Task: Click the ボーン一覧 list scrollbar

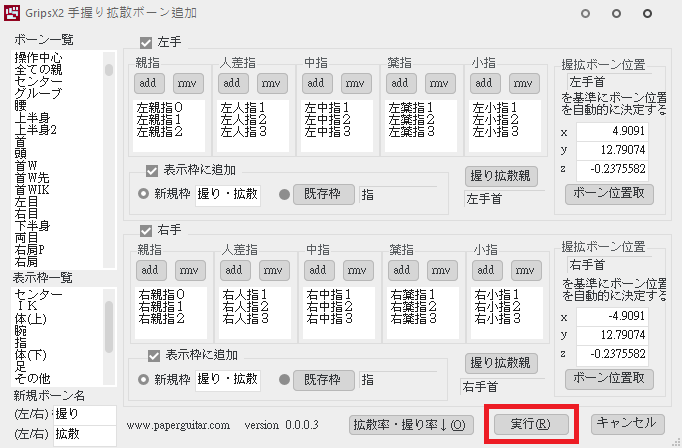Action: tap(109, 159)
